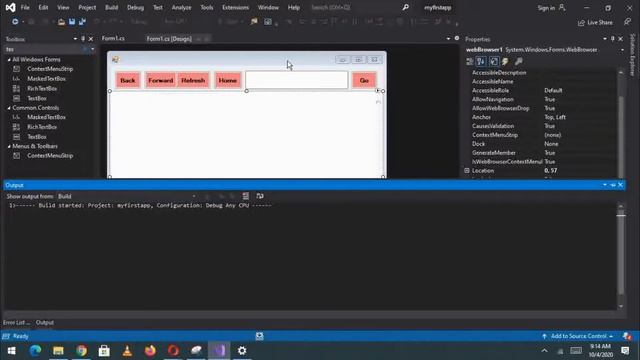The width and height of the screenshot is (640, 360).
Task: Toggle Categorized view in Properties panel
Action: click(470, 61)
